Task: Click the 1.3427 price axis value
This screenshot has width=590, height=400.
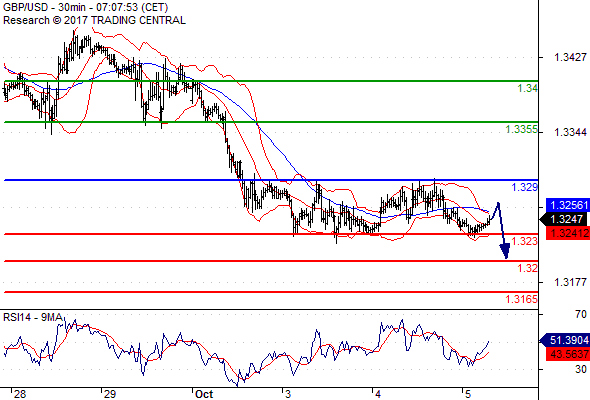Action: coord(570,57)
